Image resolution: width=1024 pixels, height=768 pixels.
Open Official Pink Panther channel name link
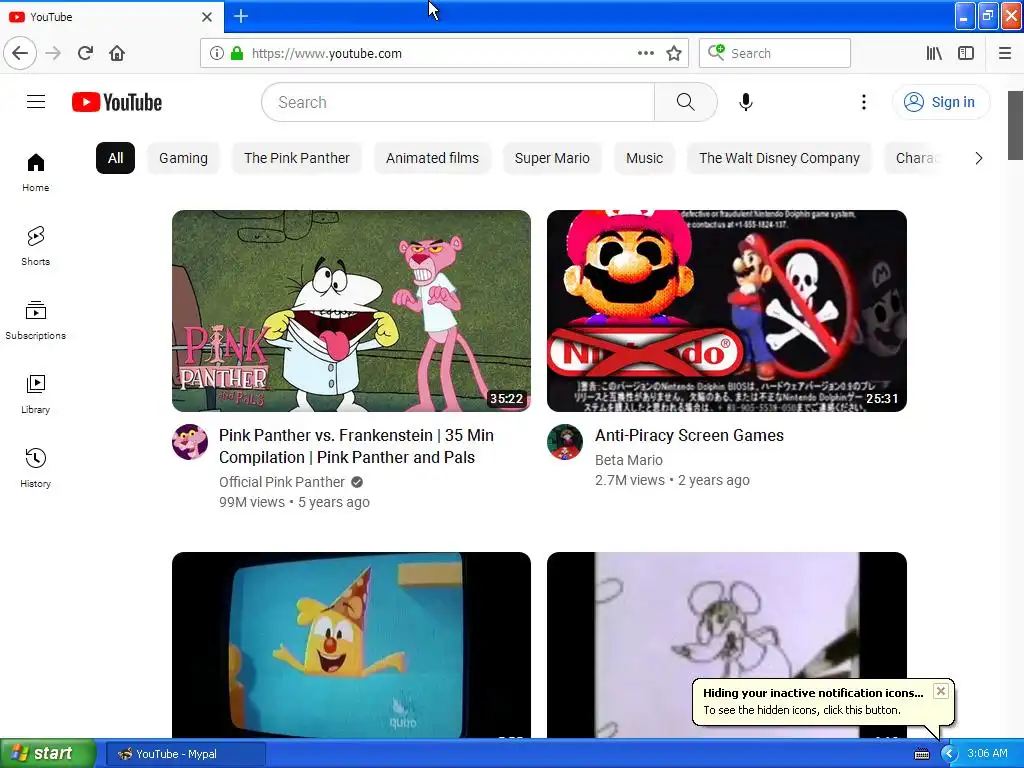click(x=282, y=482)
